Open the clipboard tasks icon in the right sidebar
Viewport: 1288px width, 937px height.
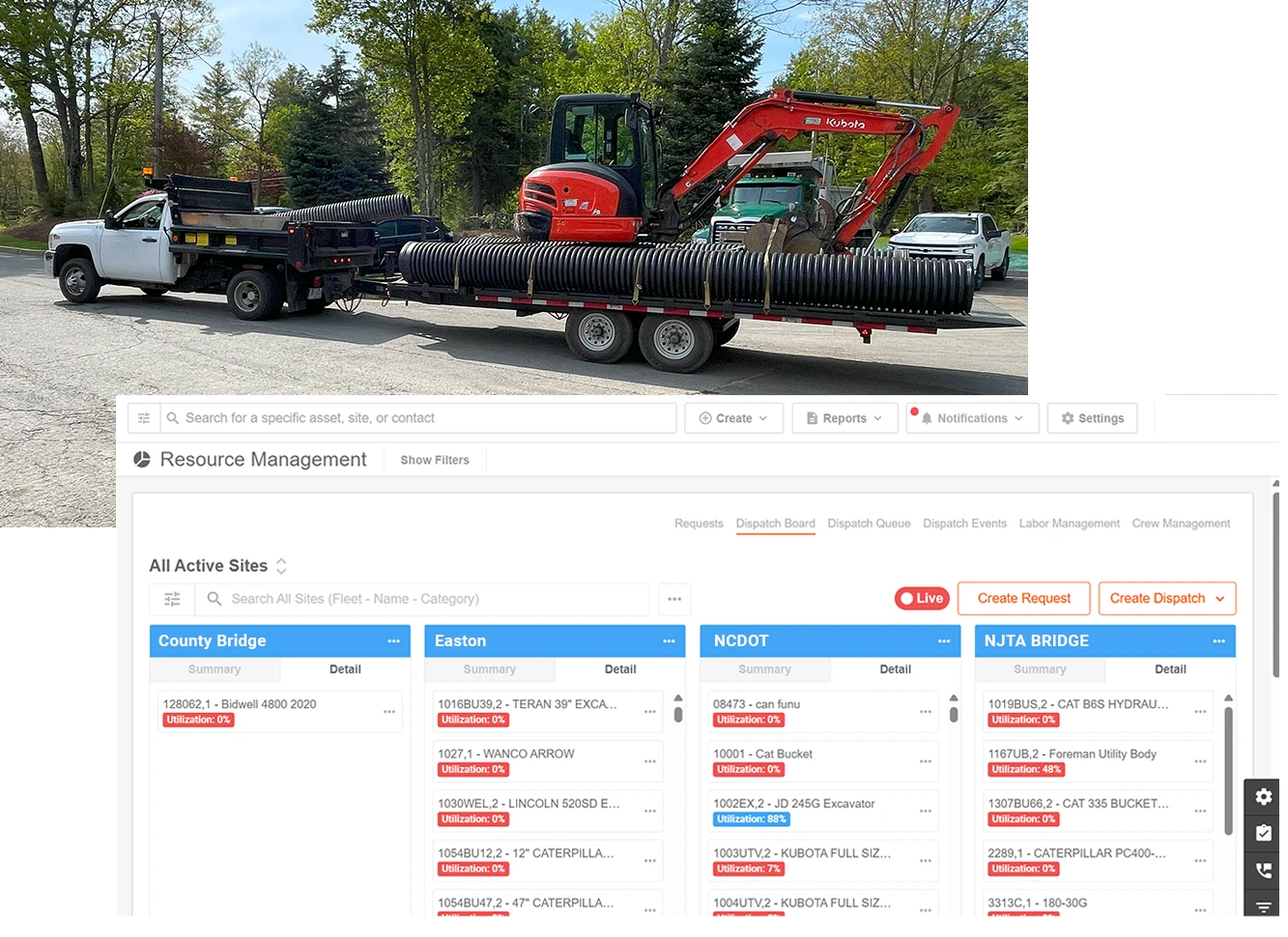pyautogui.click(x=1263, y=833)
